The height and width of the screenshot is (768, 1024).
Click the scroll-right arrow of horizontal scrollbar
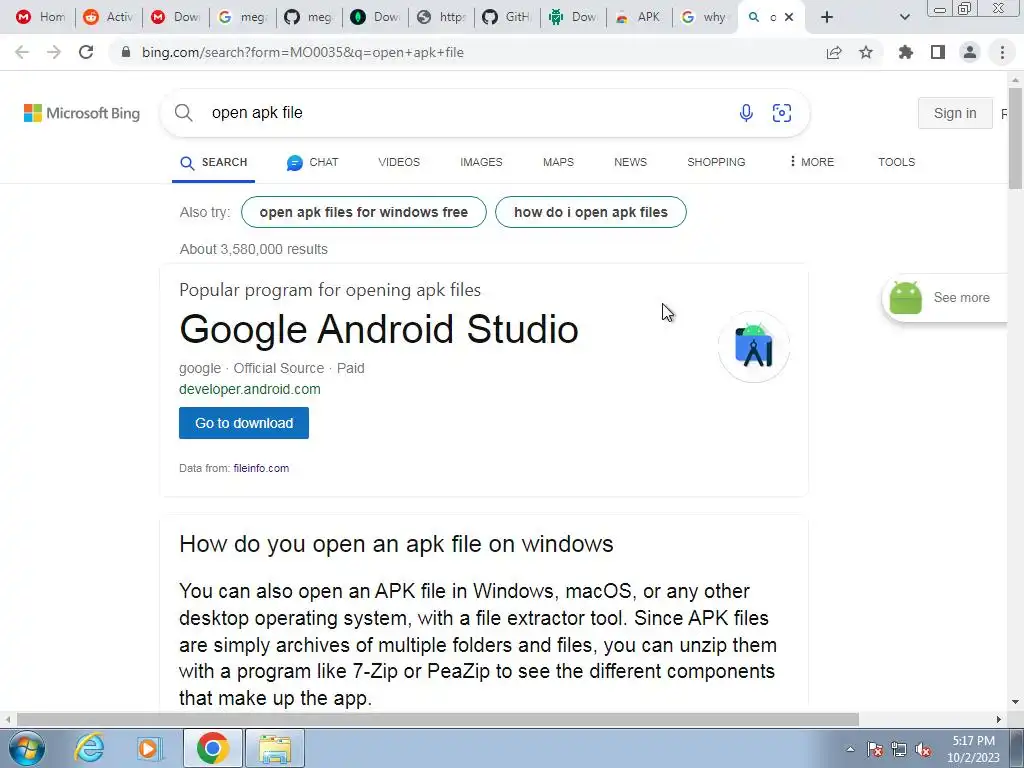[x=999, y=719]
